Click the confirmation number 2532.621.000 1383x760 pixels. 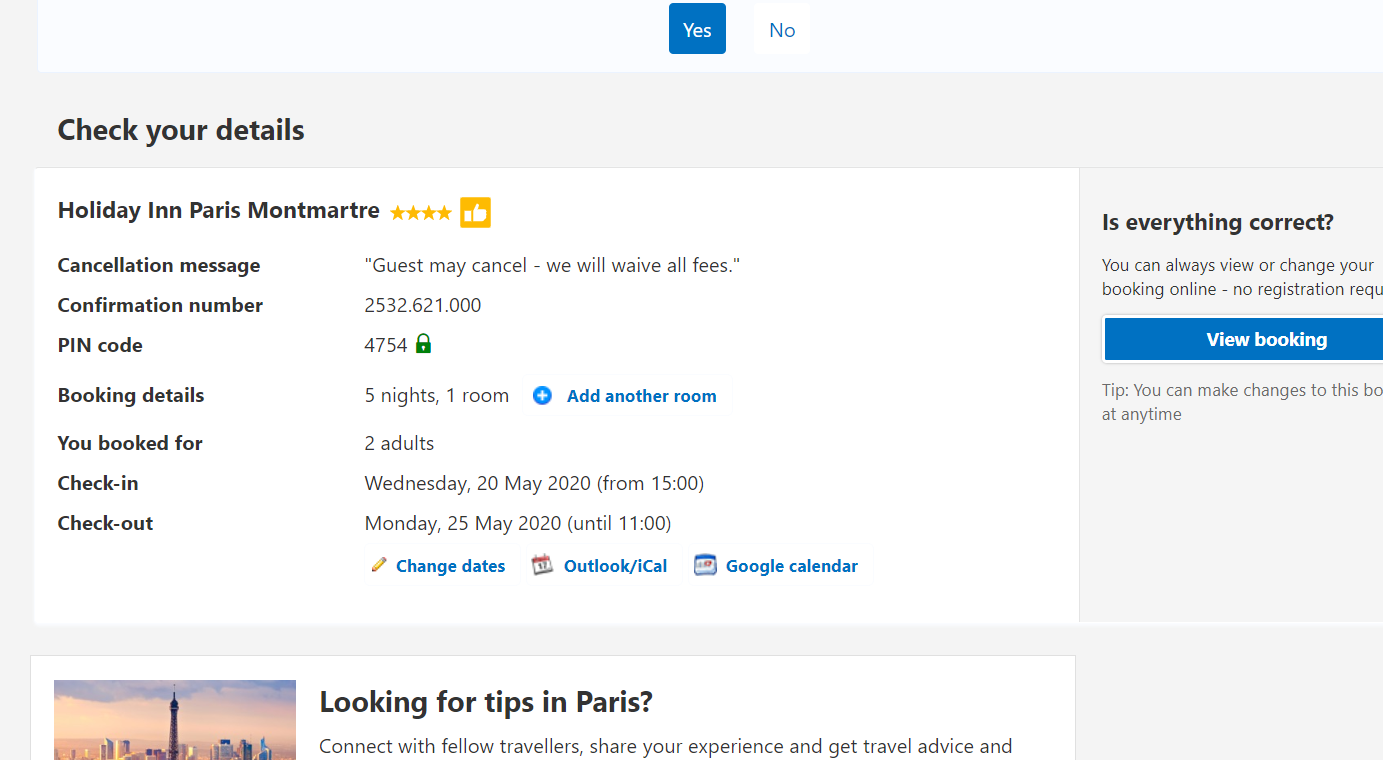pyautogui.click(x=422, y=305)
